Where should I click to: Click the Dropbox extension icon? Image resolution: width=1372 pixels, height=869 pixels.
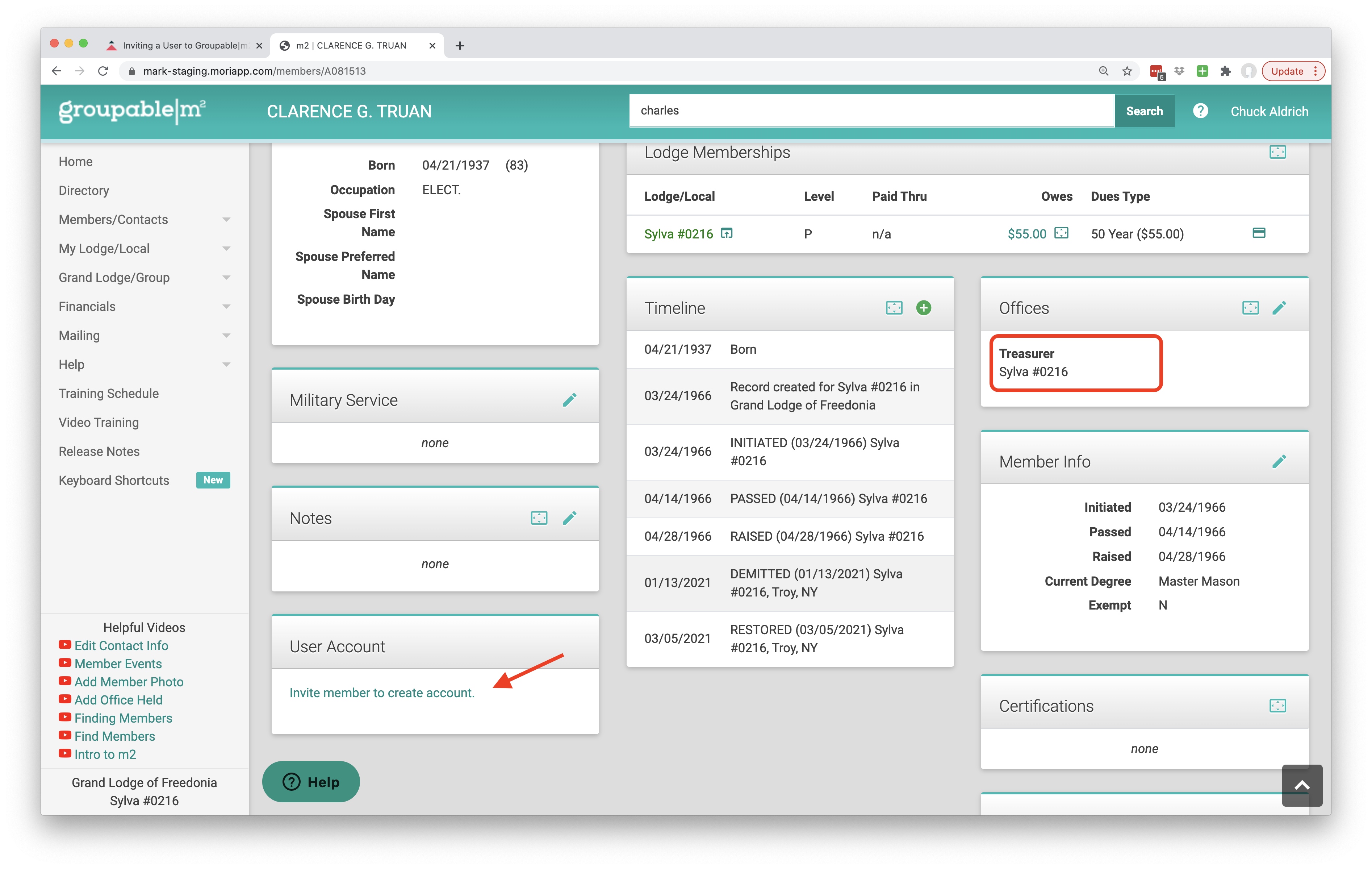[1179, 71]
